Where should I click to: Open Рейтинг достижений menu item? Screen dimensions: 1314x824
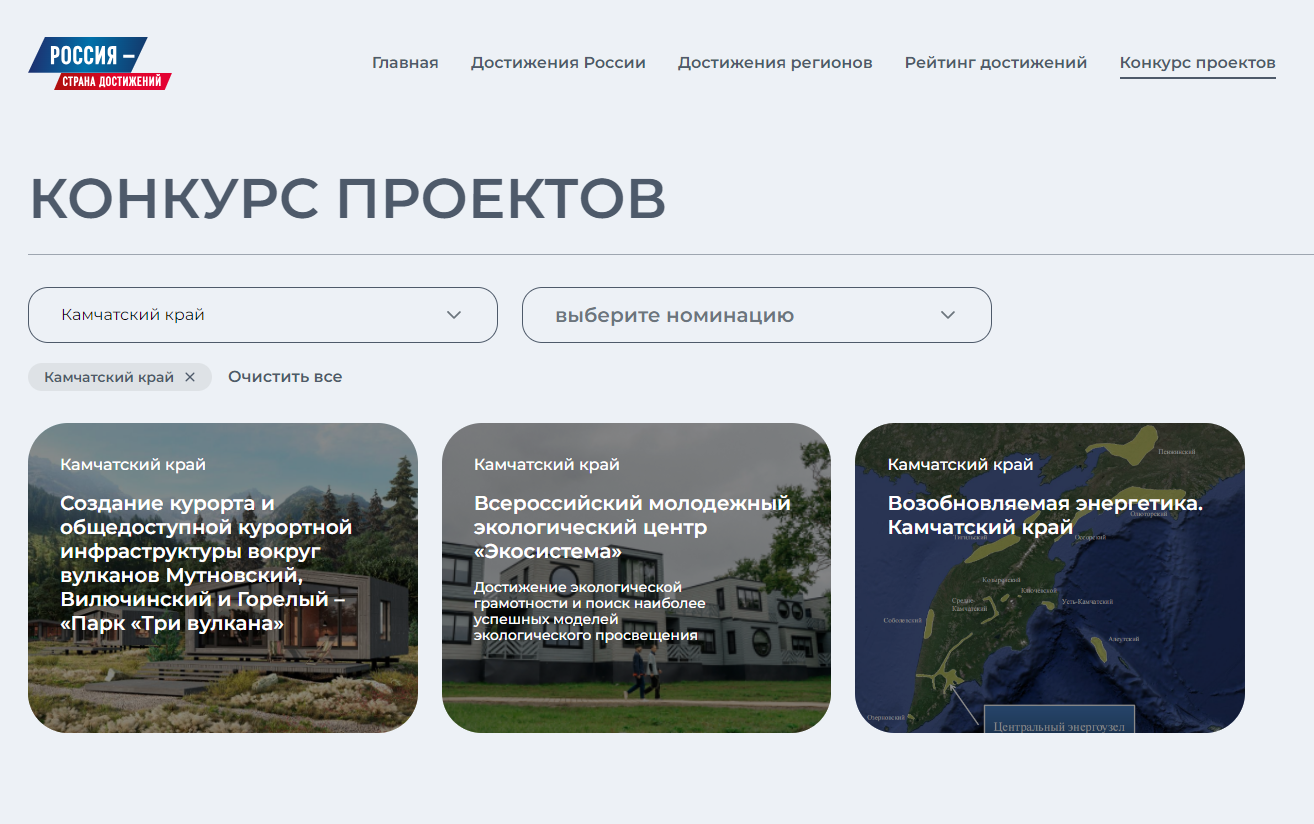[x=996, y=63]
